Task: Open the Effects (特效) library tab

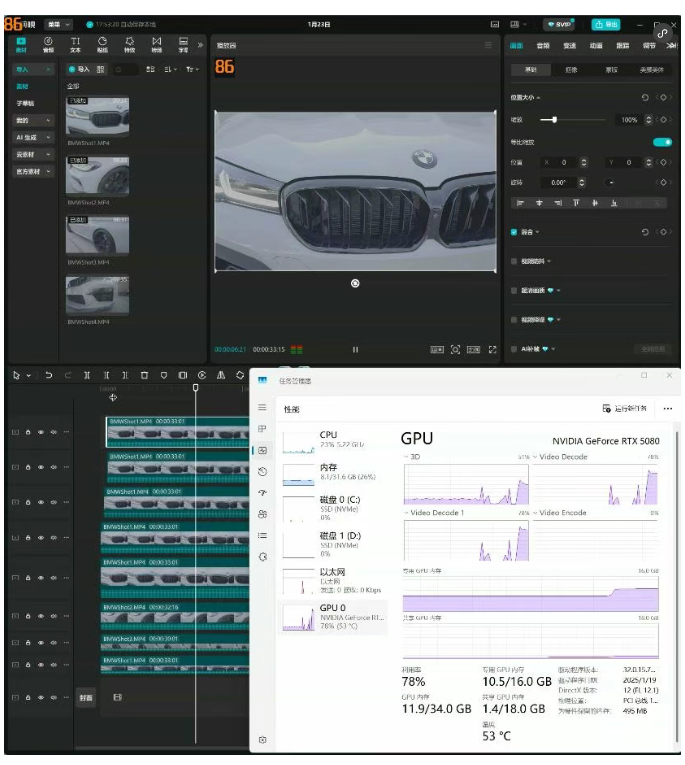Action: point(129,44)
